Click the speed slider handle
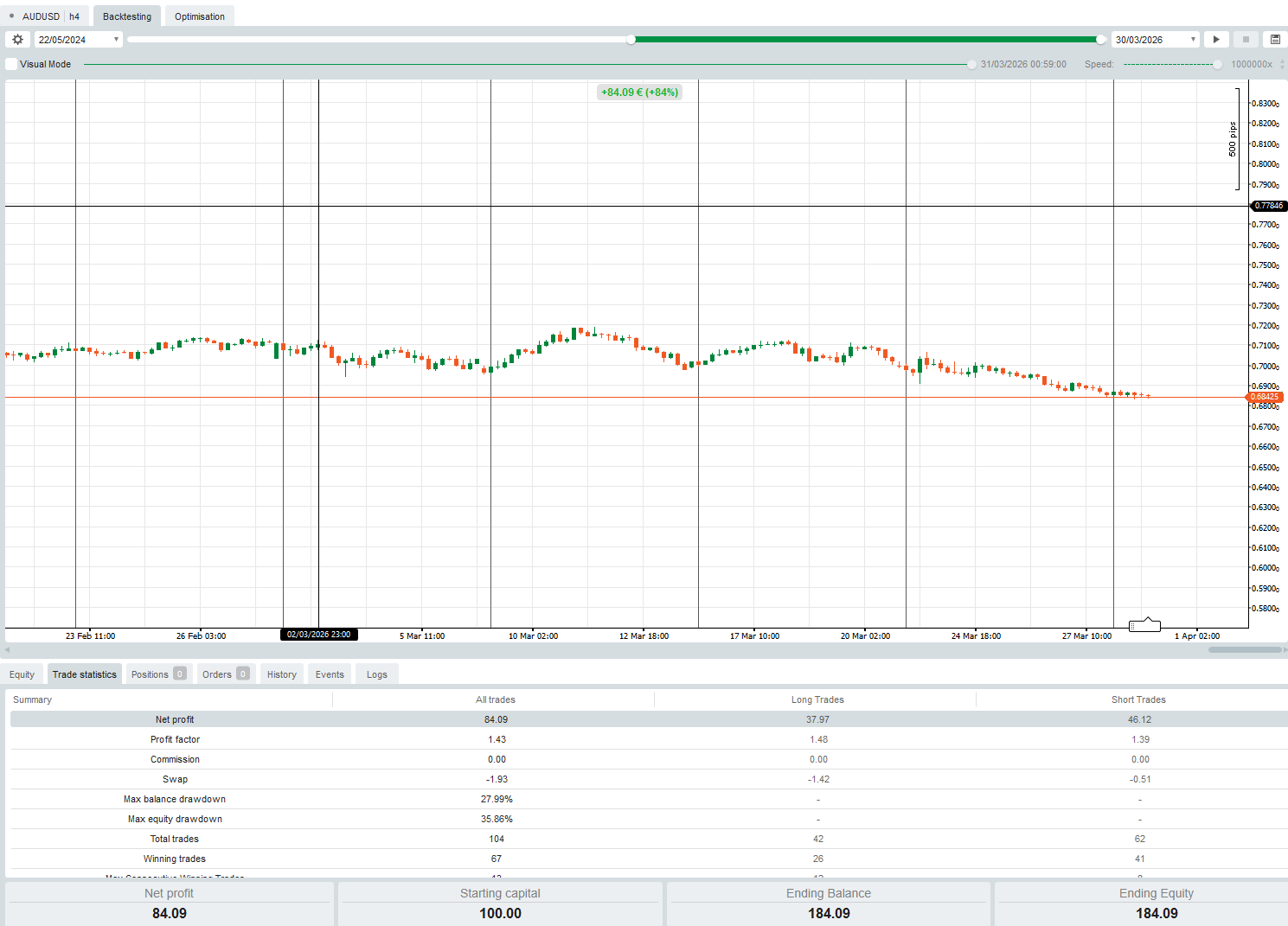 click(x=1218, y=63)
